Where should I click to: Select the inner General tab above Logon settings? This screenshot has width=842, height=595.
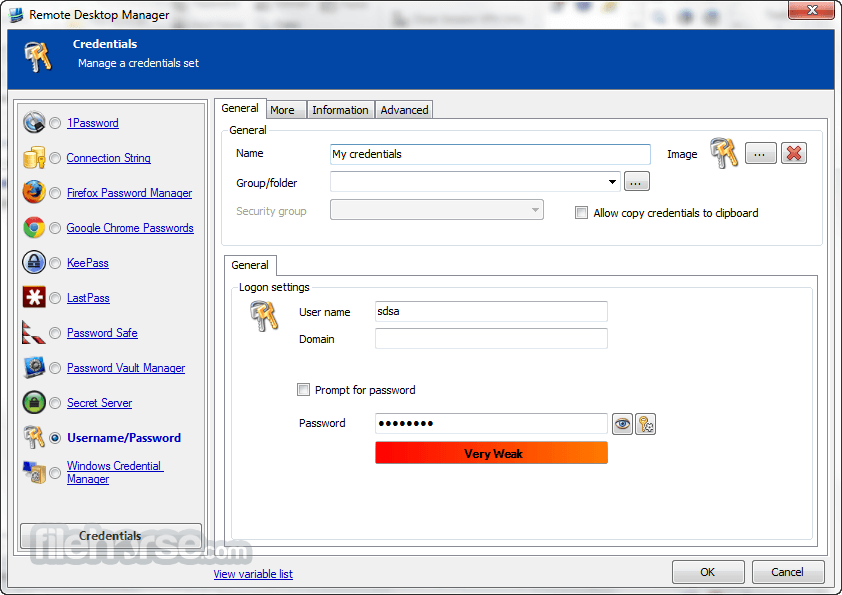[x=250, y=265]
